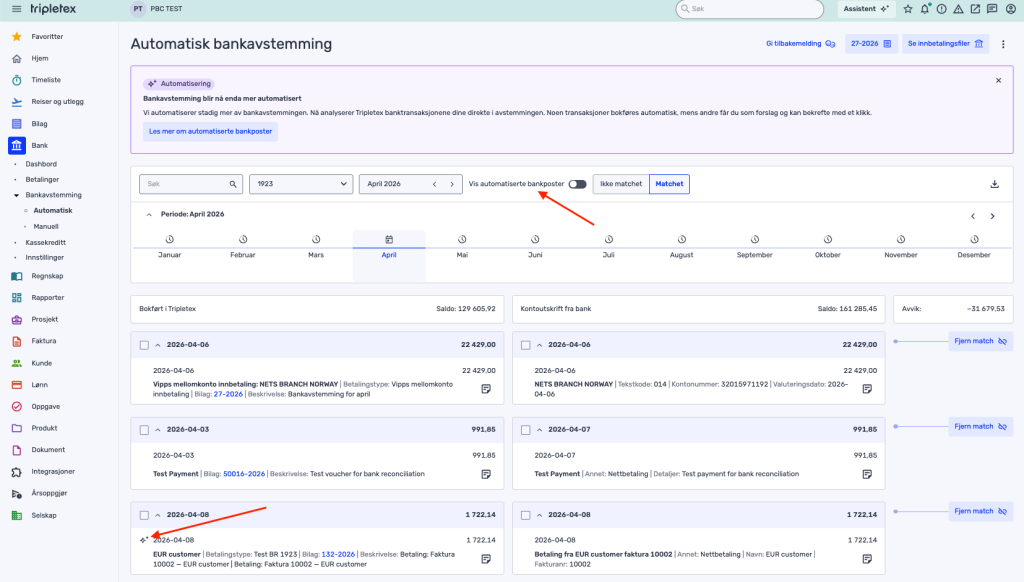Tick the bank statement 2026-04-07 checkbox
The width and height of the screenshot is (1024, 582).
tap(525, 429)
